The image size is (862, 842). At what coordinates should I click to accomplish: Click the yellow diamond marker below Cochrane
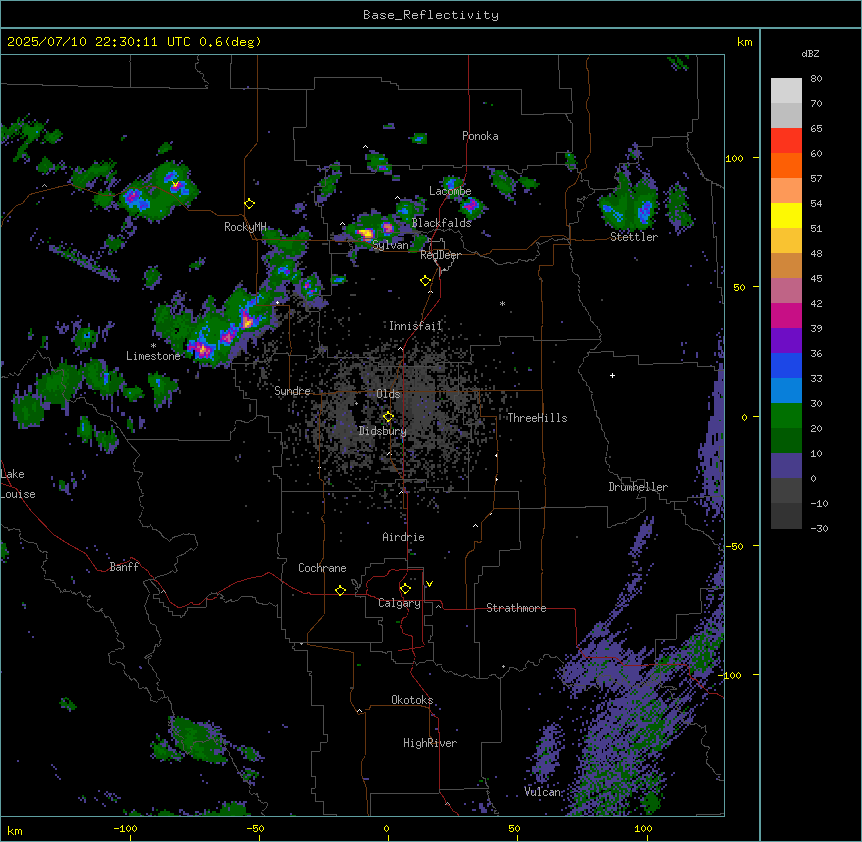click(x=340, y=590)
